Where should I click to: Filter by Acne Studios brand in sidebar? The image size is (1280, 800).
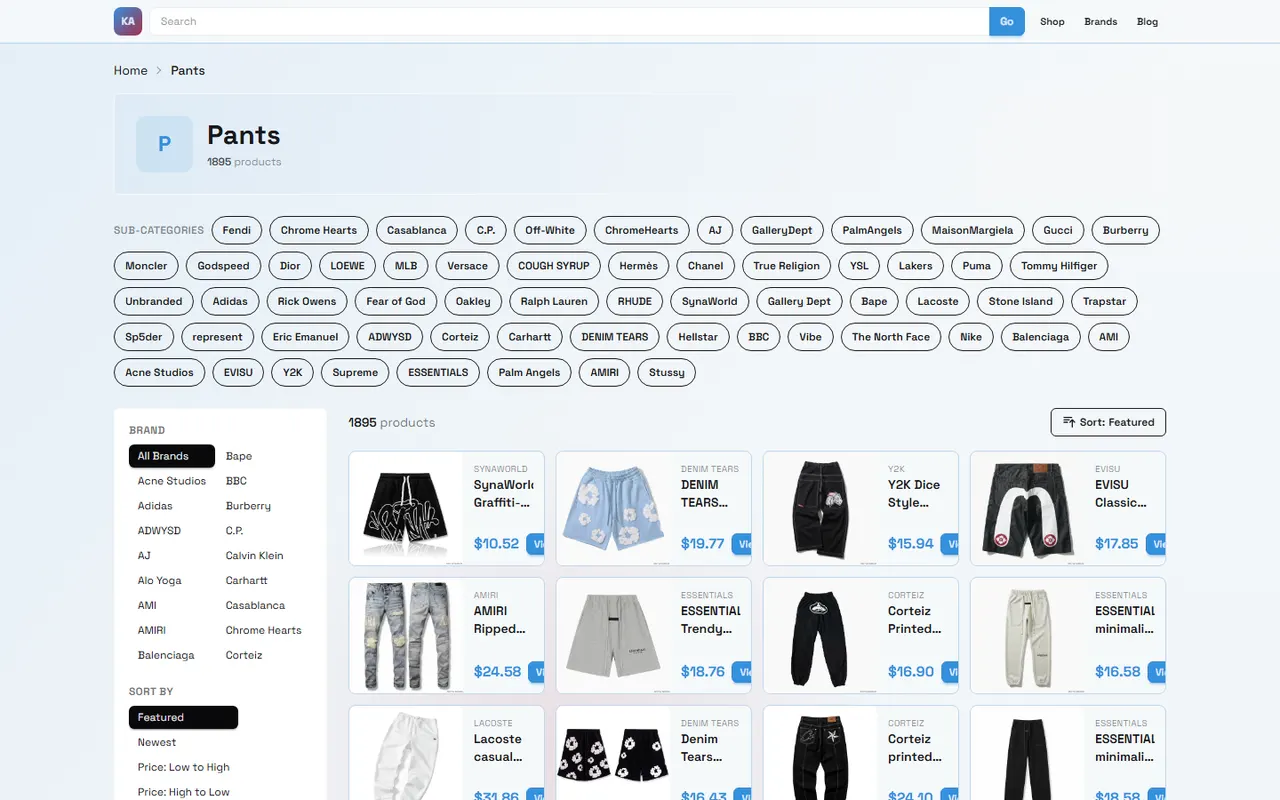coord(172,481)
